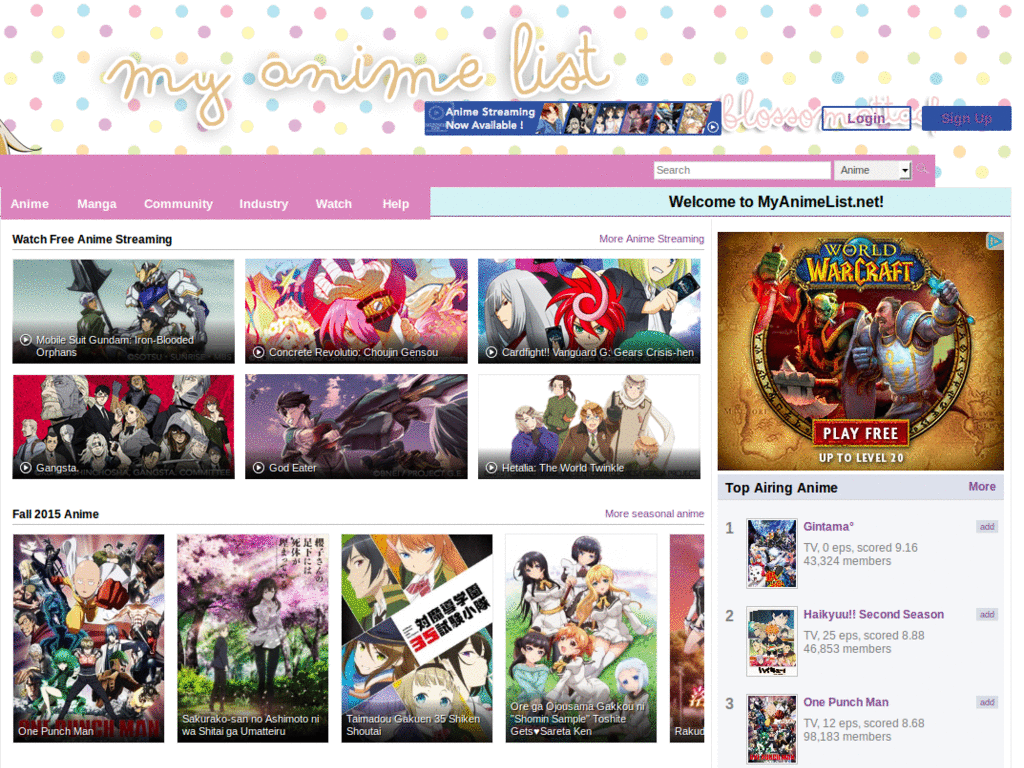Open Haikyuu!! Second Season title link
The width and height of the screenshot is (1024, 768).
click(873, 615)
